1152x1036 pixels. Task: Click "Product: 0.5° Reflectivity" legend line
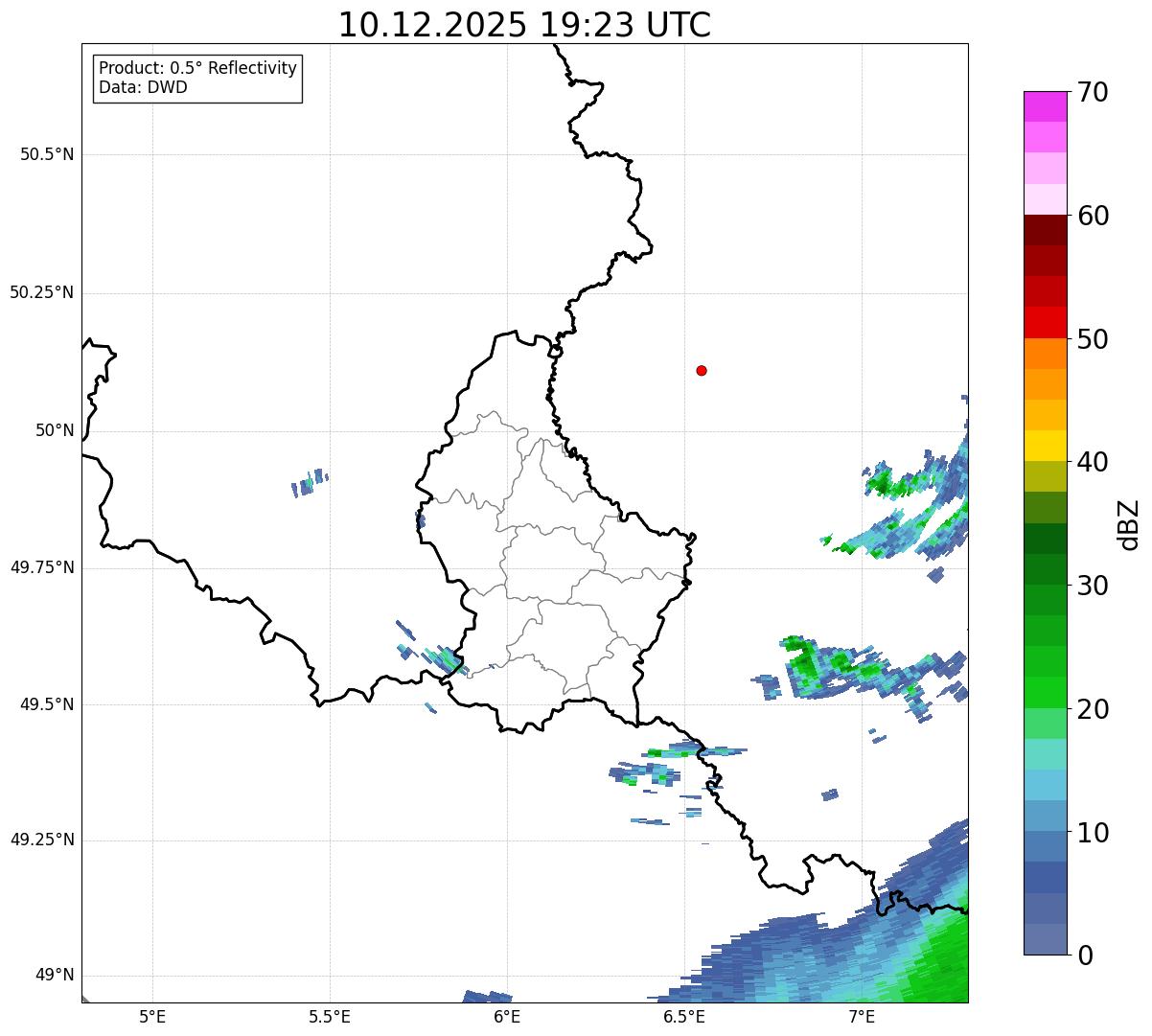197,69
